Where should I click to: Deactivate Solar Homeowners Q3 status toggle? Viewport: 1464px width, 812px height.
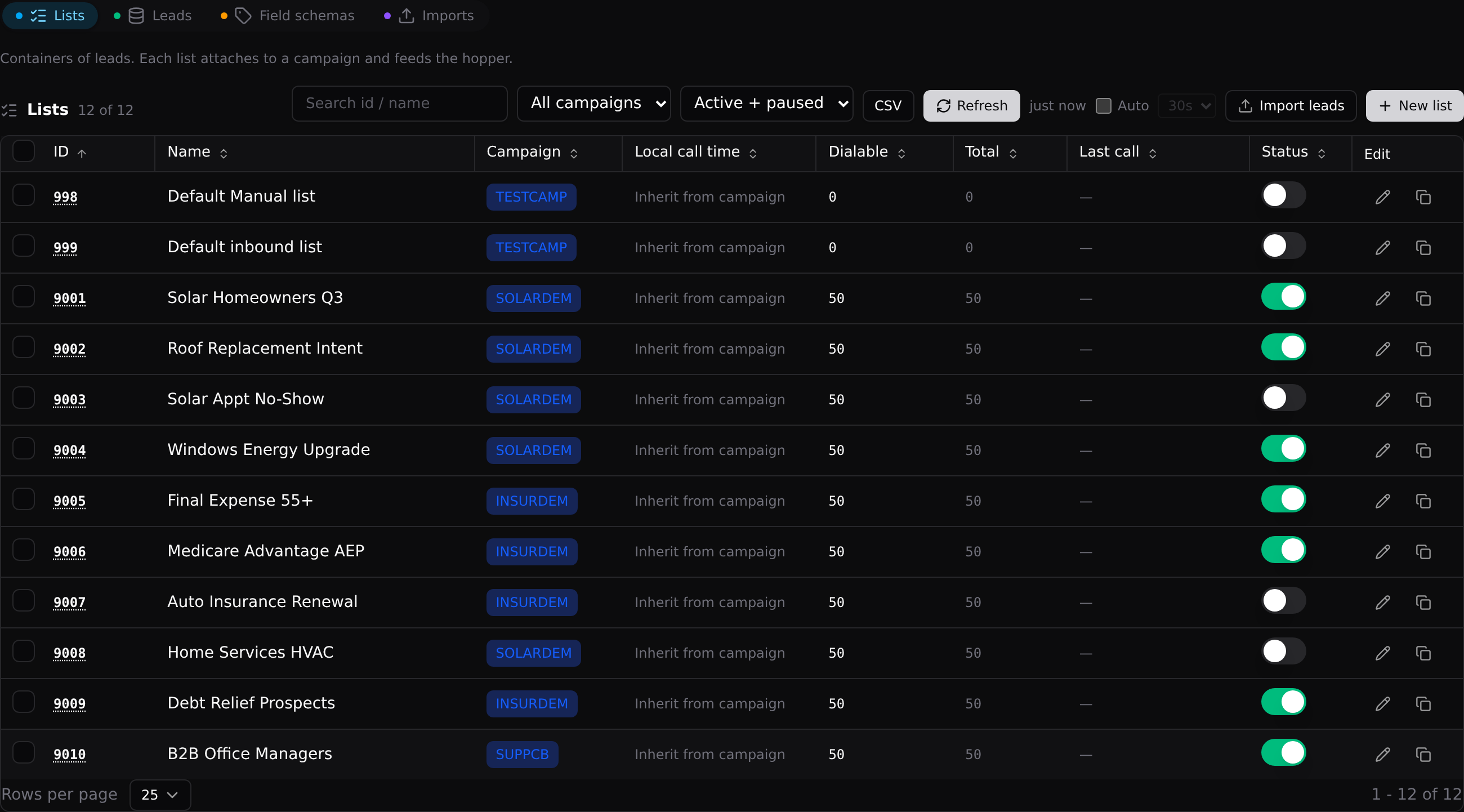click(1283, 296)
